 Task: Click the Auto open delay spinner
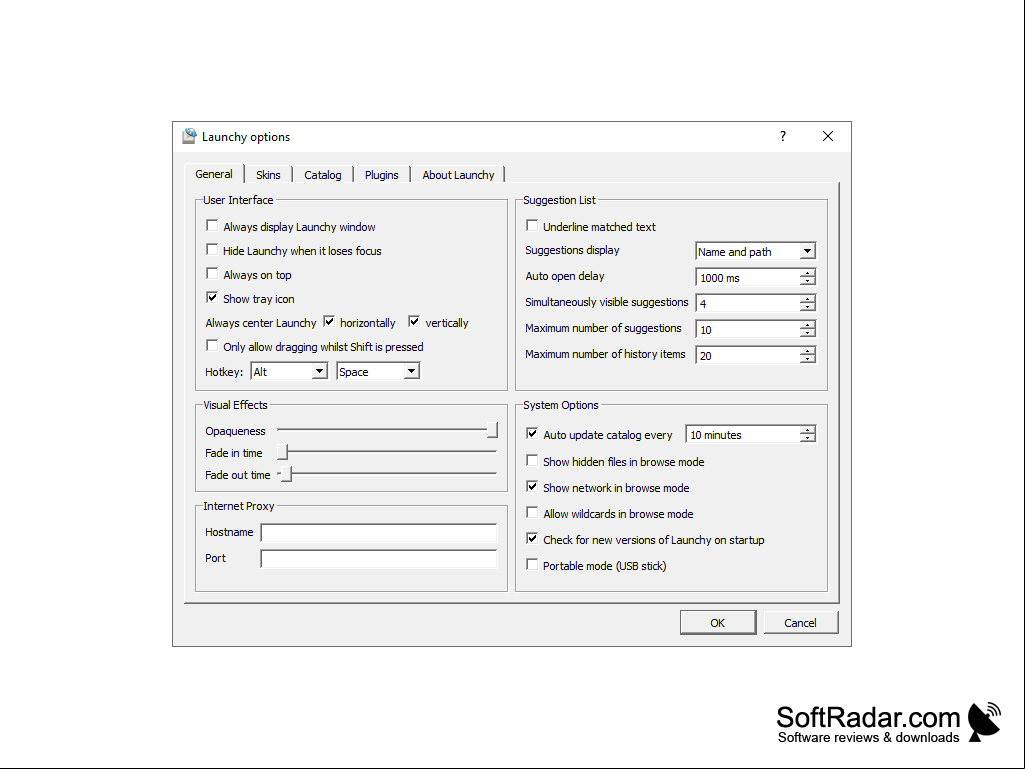pos(756,277)
